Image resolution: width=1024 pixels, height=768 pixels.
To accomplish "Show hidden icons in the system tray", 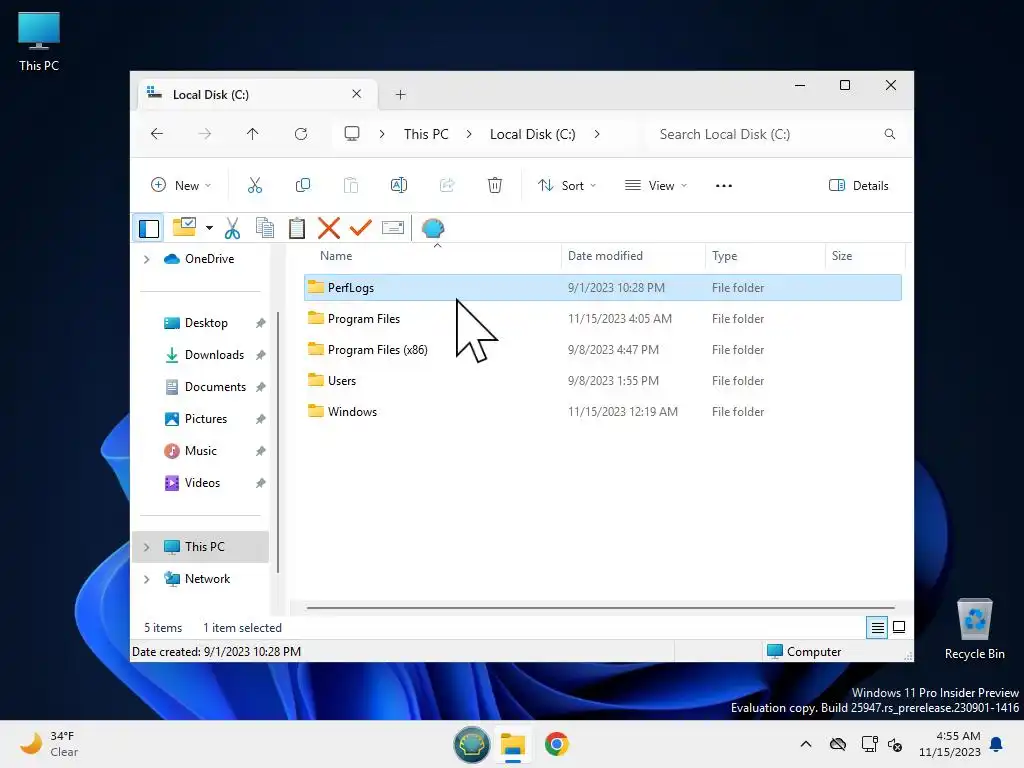I will click(806, 744).
